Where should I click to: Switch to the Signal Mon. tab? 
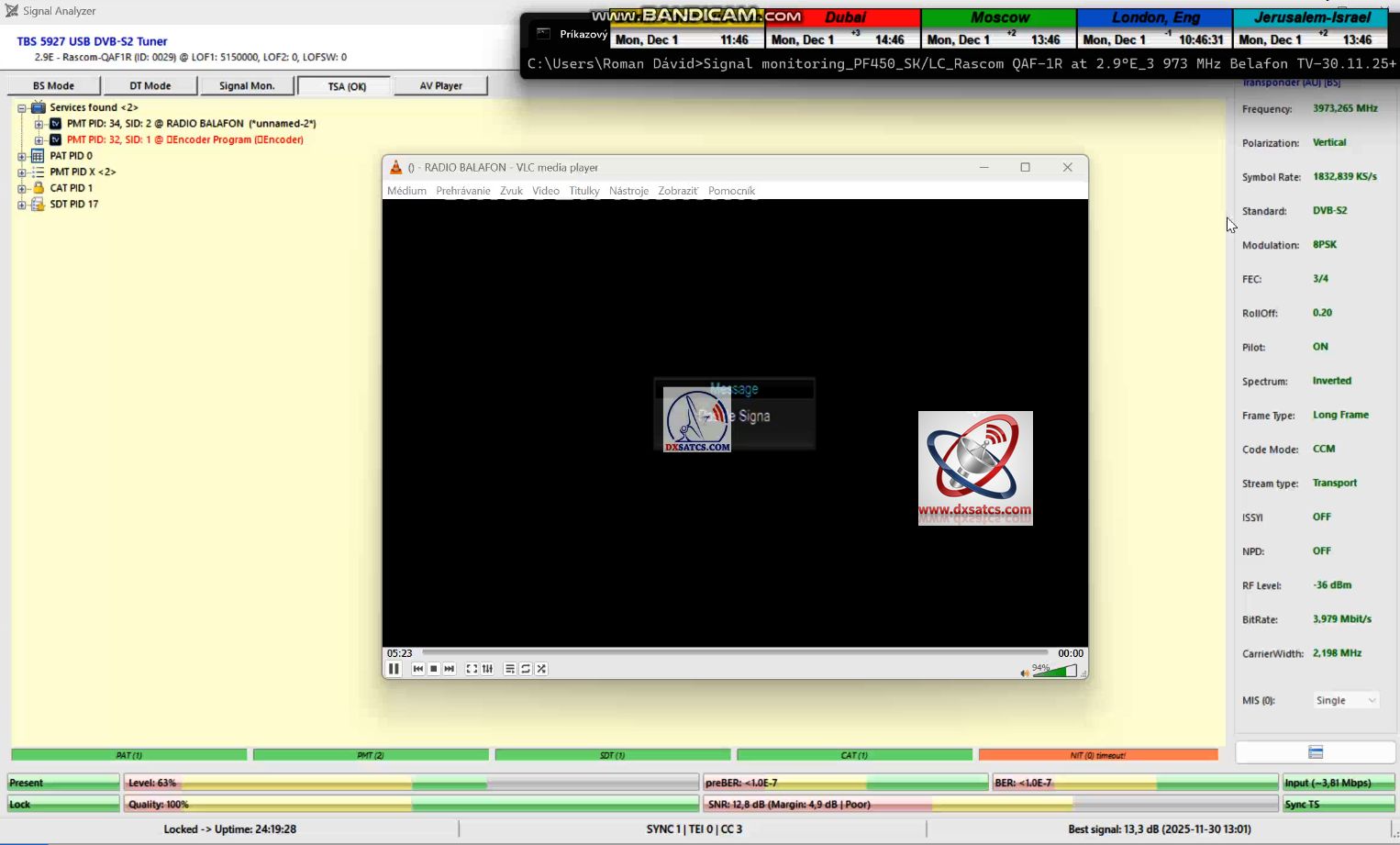tap(247, 85)
